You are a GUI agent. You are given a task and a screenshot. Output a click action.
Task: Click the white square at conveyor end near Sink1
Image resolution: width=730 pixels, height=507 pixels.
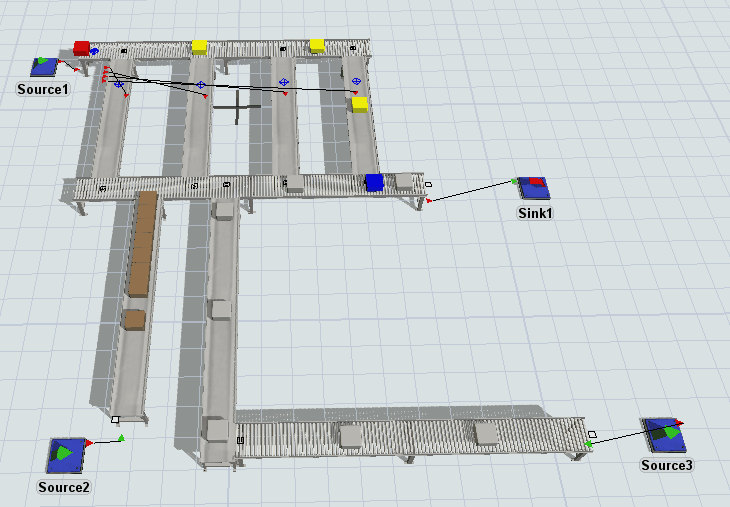point(428,184)
